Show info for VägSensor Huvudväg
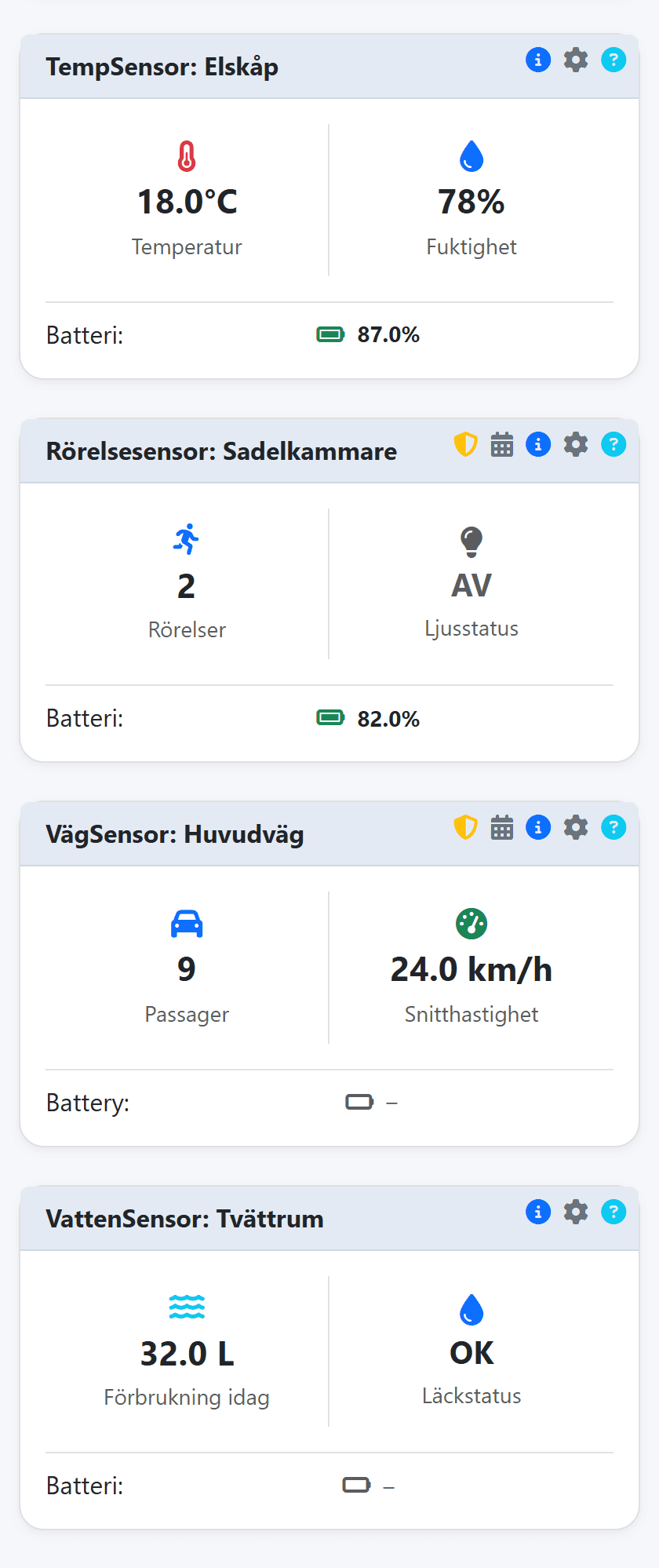The height and width of the screenshot is (1568, 659). 538,827
